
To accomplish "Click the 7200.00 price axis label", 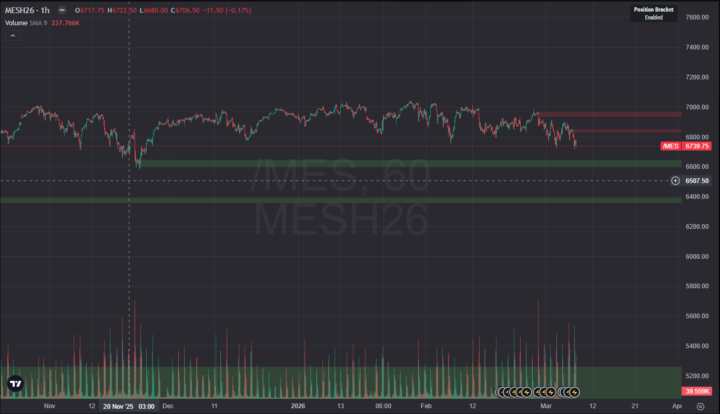I will tap(697, 77).
